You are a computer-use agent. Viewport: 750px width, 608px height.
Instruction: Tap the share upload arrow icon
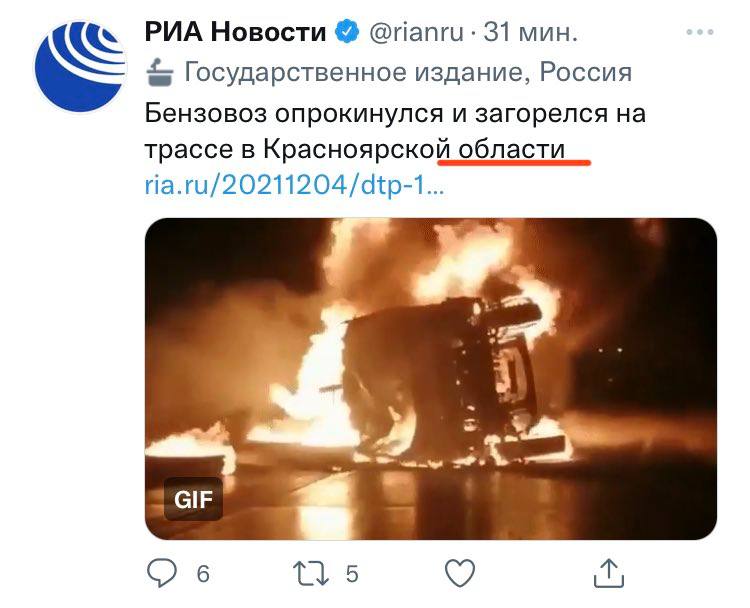608,573
